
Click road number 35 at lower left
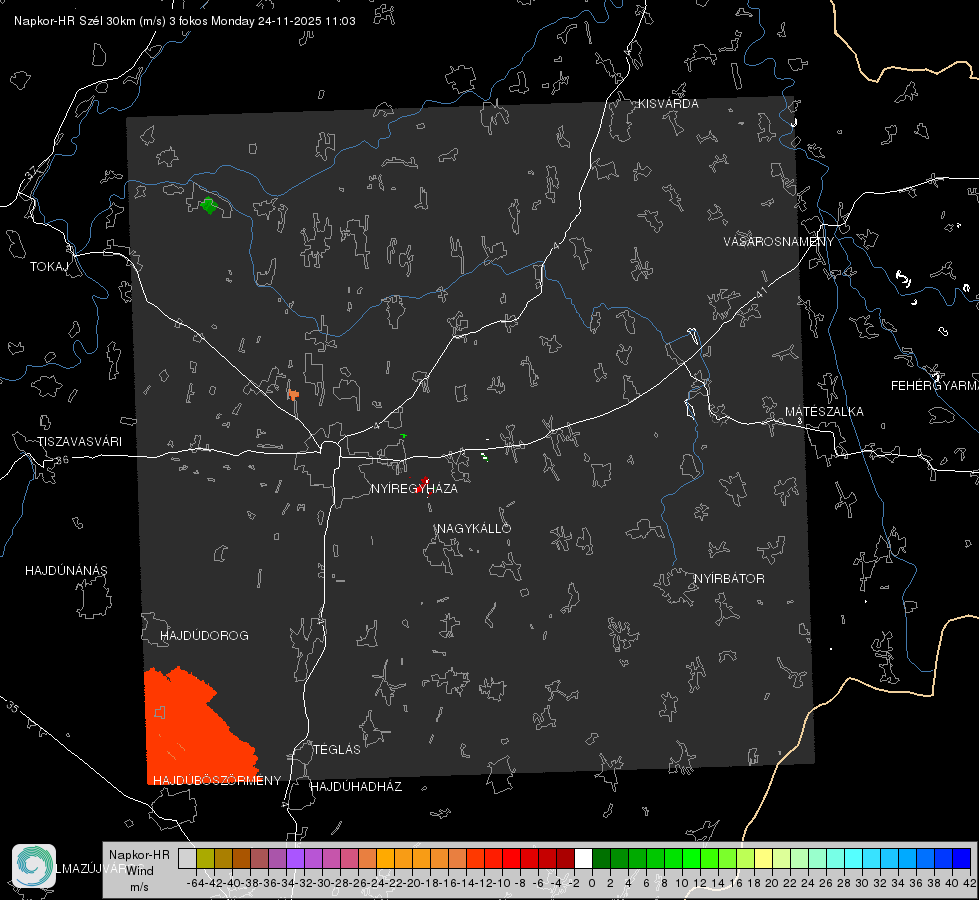(x=12, y=706)
